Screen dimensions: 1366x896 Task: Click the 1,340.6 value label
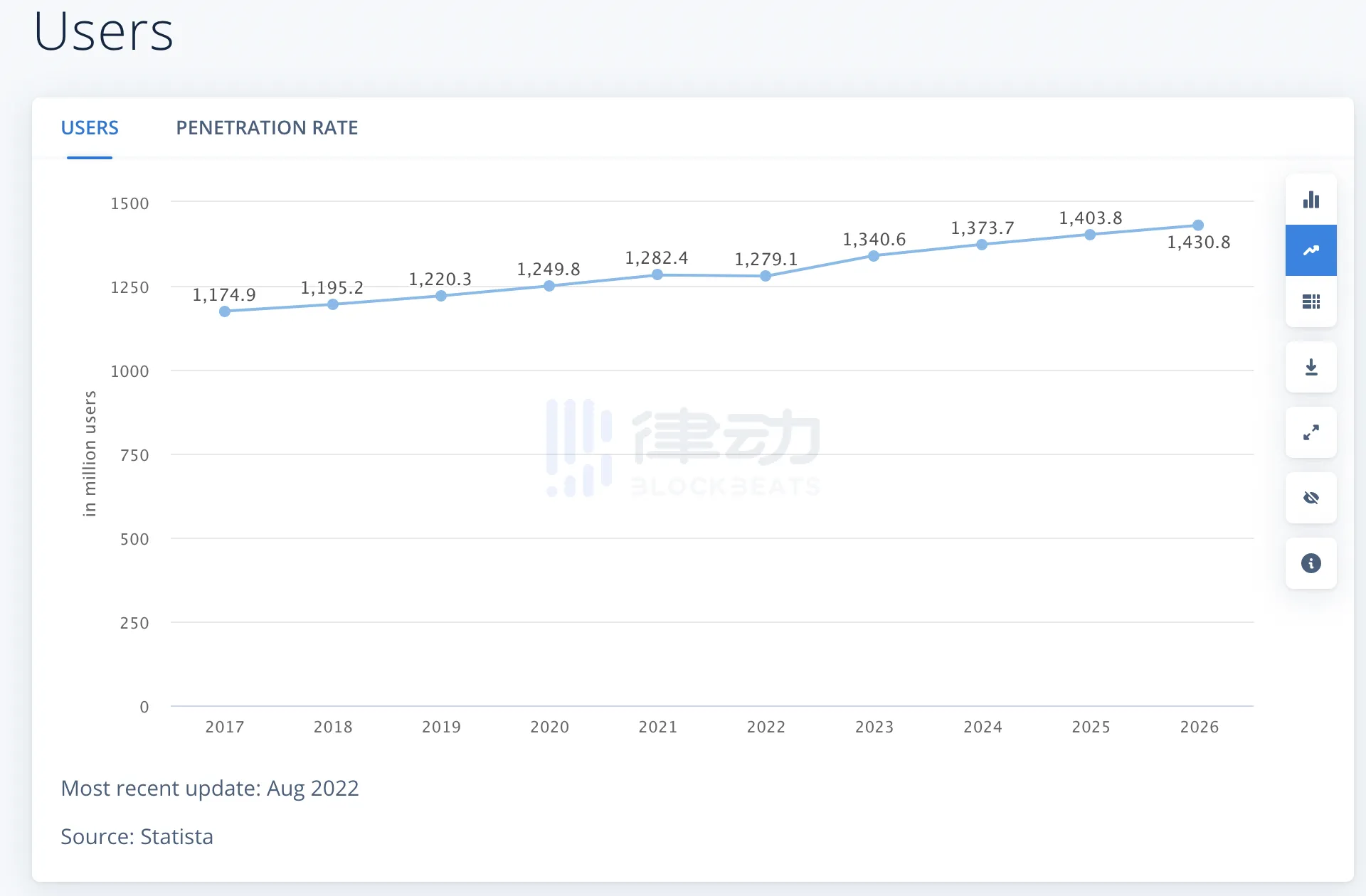(x=874, y=239)
